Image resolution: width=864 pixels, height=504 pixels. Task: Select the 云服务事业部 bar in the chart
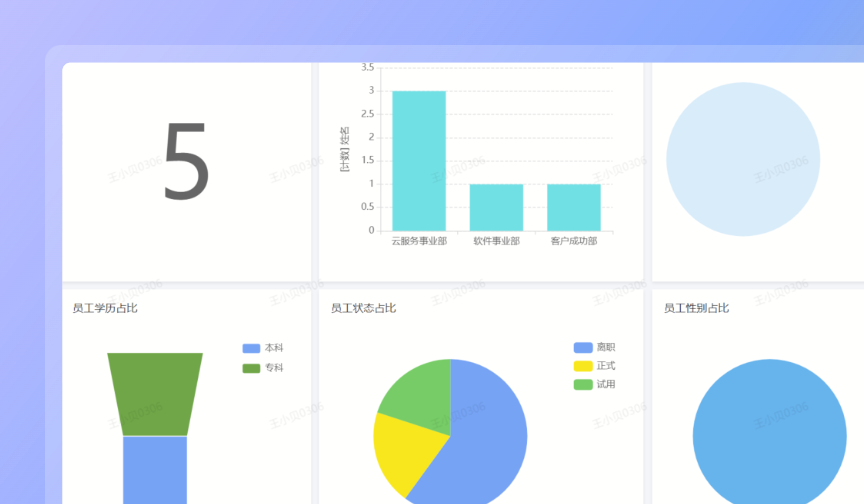pyautogui.click(x=419, y=161)
